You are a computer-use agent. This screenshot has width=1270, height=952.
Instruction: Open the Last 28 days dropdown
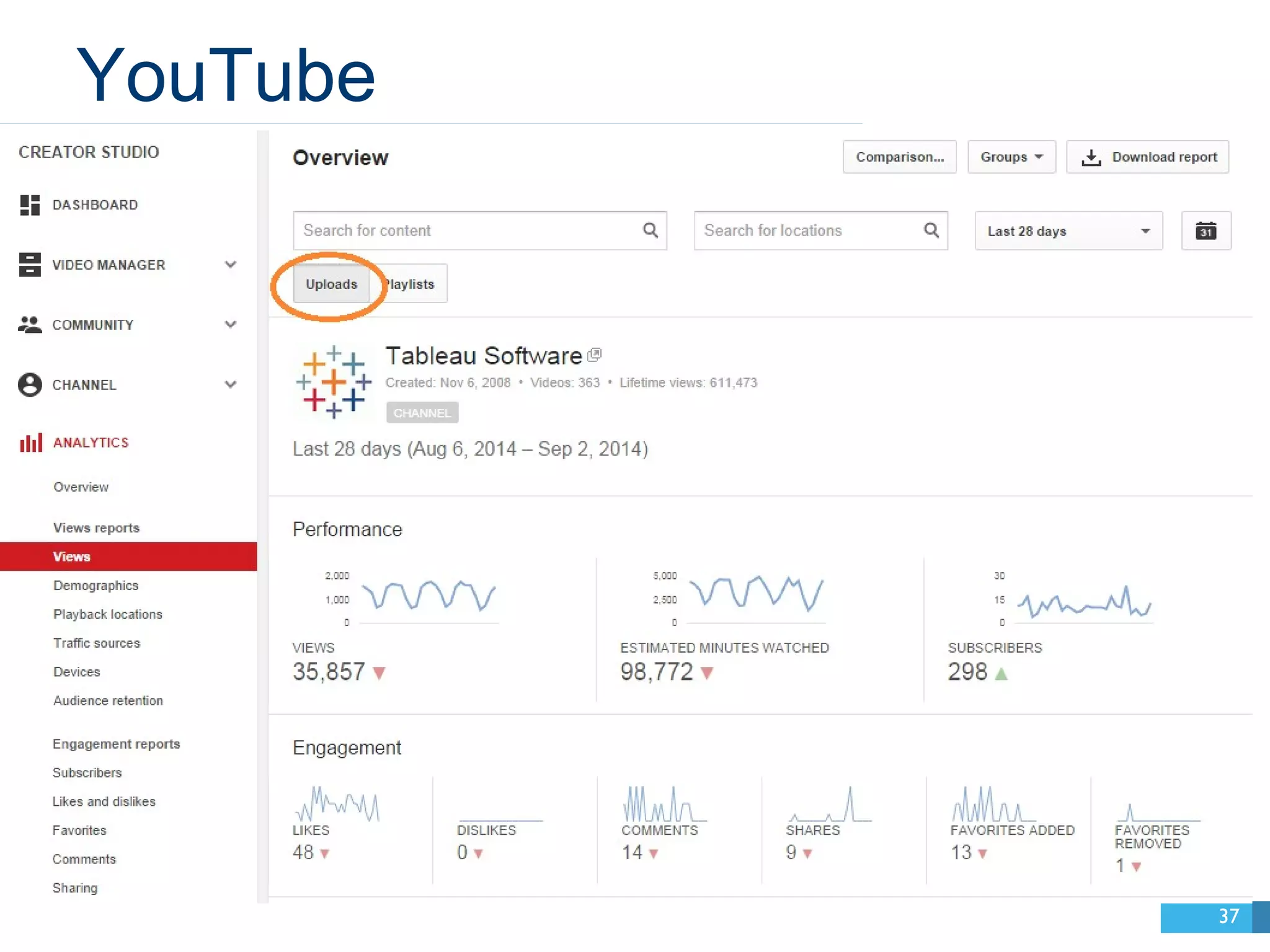coord(1068,231)
